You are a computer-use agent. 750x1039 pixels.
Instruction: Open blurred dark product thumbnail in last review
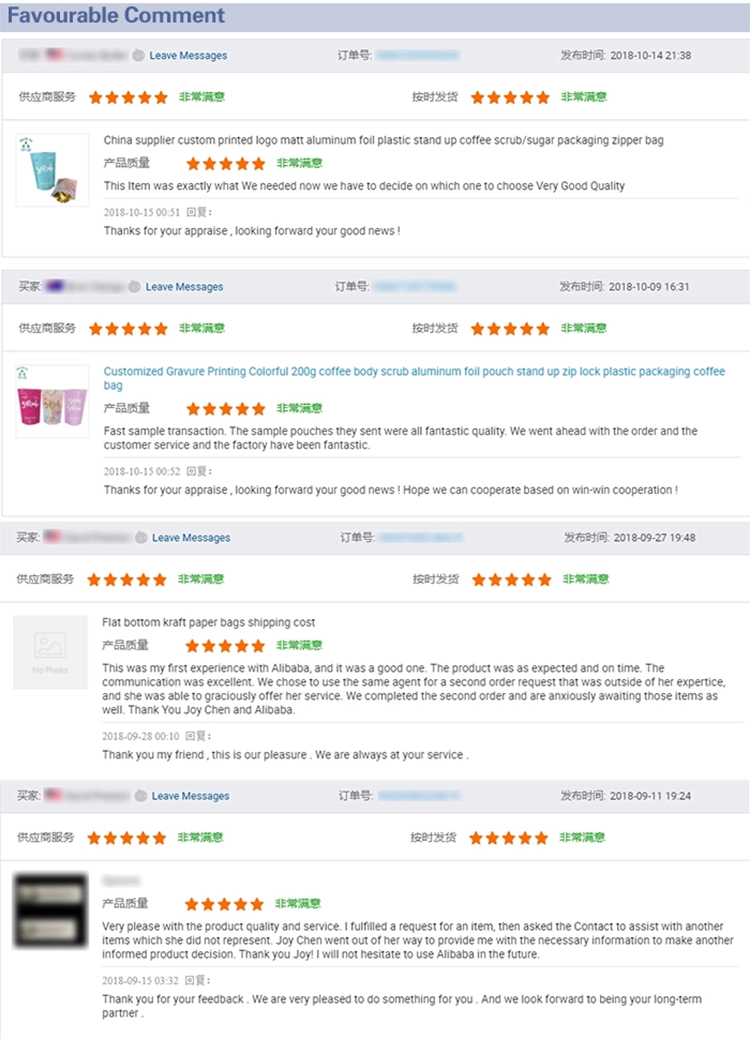(50, 910)
